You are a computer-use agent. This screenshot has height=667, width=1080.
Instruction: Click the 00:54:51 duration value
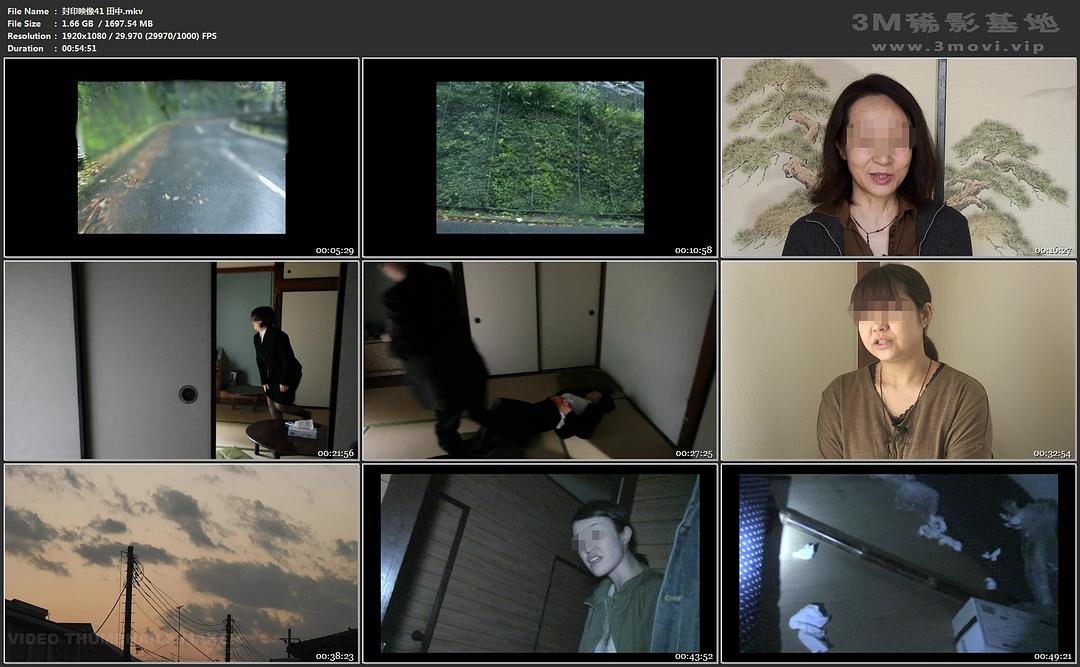pos(79,48)
